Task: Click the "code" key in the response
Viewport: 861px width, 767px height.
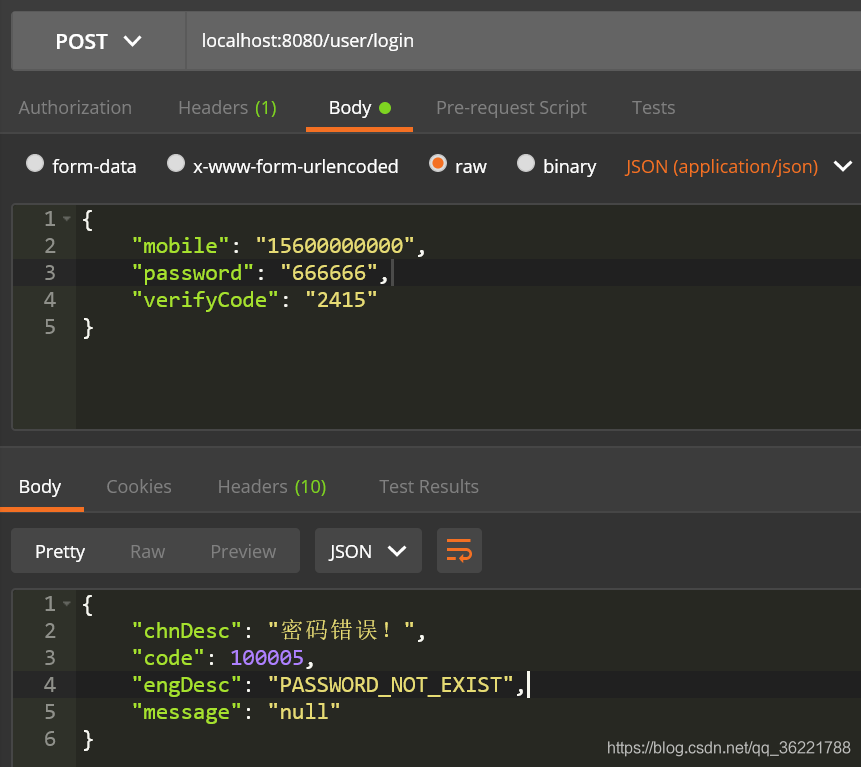Action: (168, 658)
